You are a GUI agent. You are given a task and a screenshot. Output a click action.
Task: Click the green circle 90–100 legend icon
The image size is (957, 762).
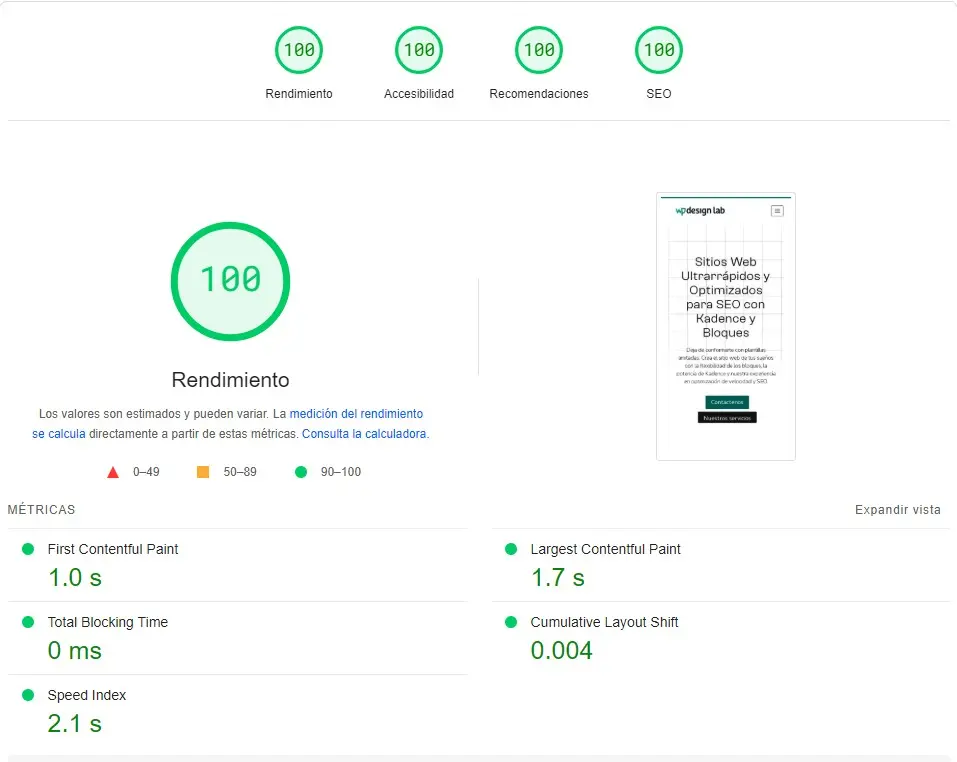click(301, 472)
